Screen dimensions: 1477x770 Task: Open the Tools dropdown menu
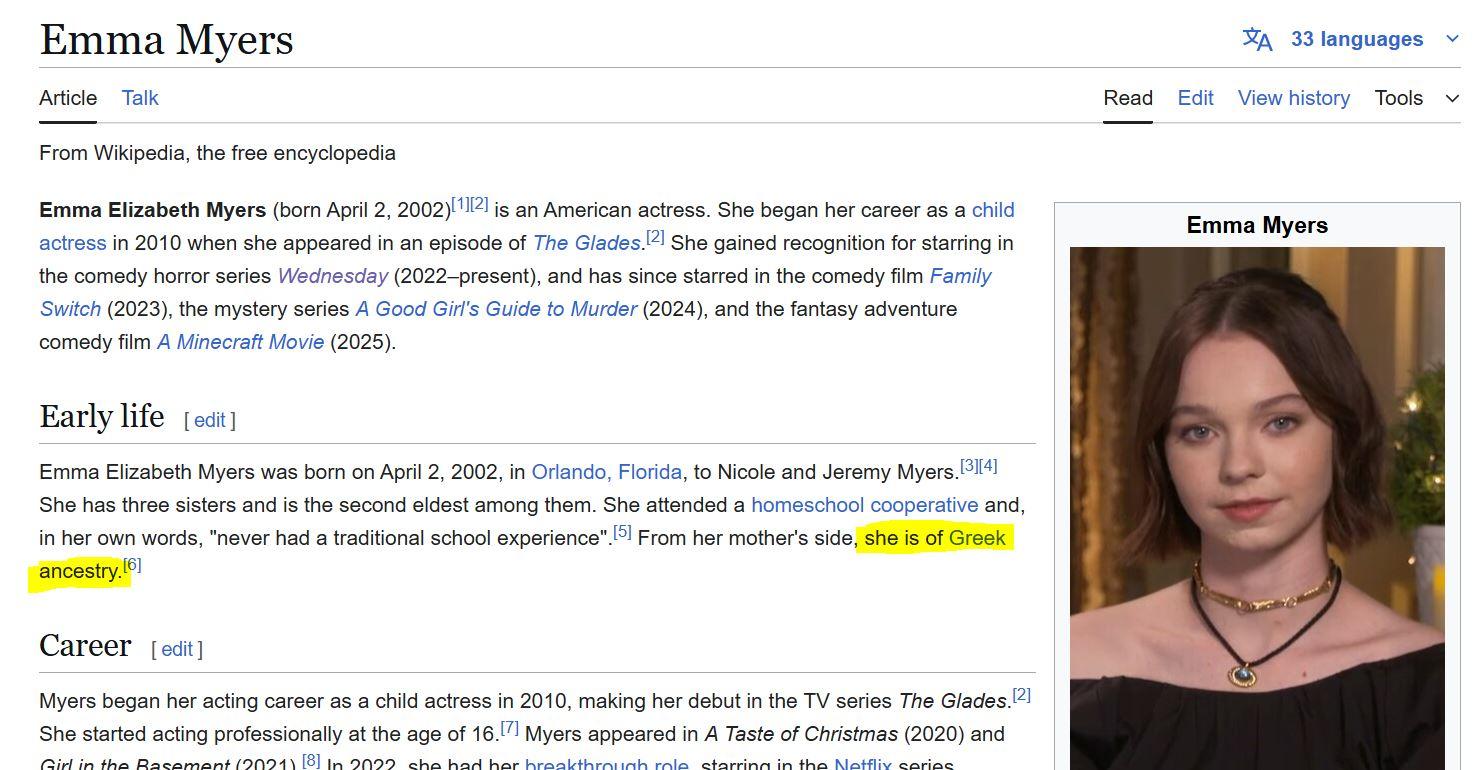pyautogui.click(x=1417, y=98)
